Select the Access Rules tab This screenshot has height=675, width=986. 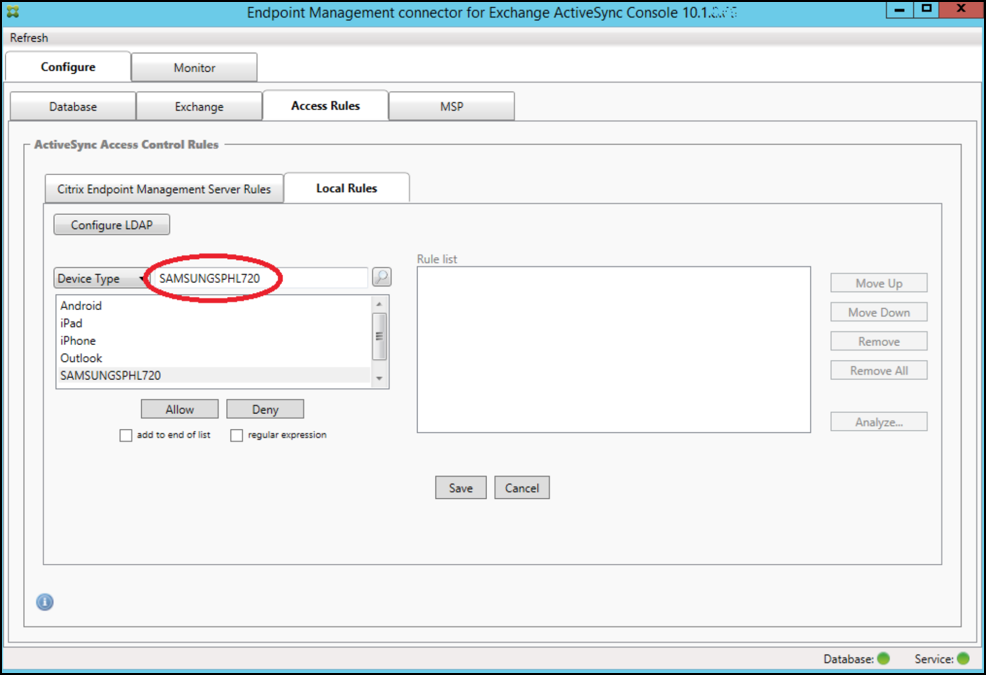pyautogui.click(x=326, y=106)
